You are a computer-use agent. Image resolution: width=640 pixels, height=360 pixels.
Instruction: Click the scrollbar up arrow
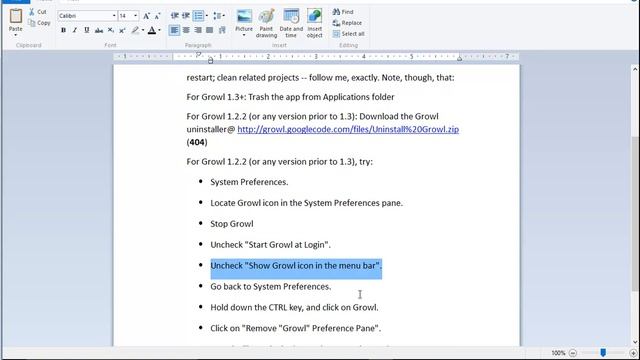point(635,69)
